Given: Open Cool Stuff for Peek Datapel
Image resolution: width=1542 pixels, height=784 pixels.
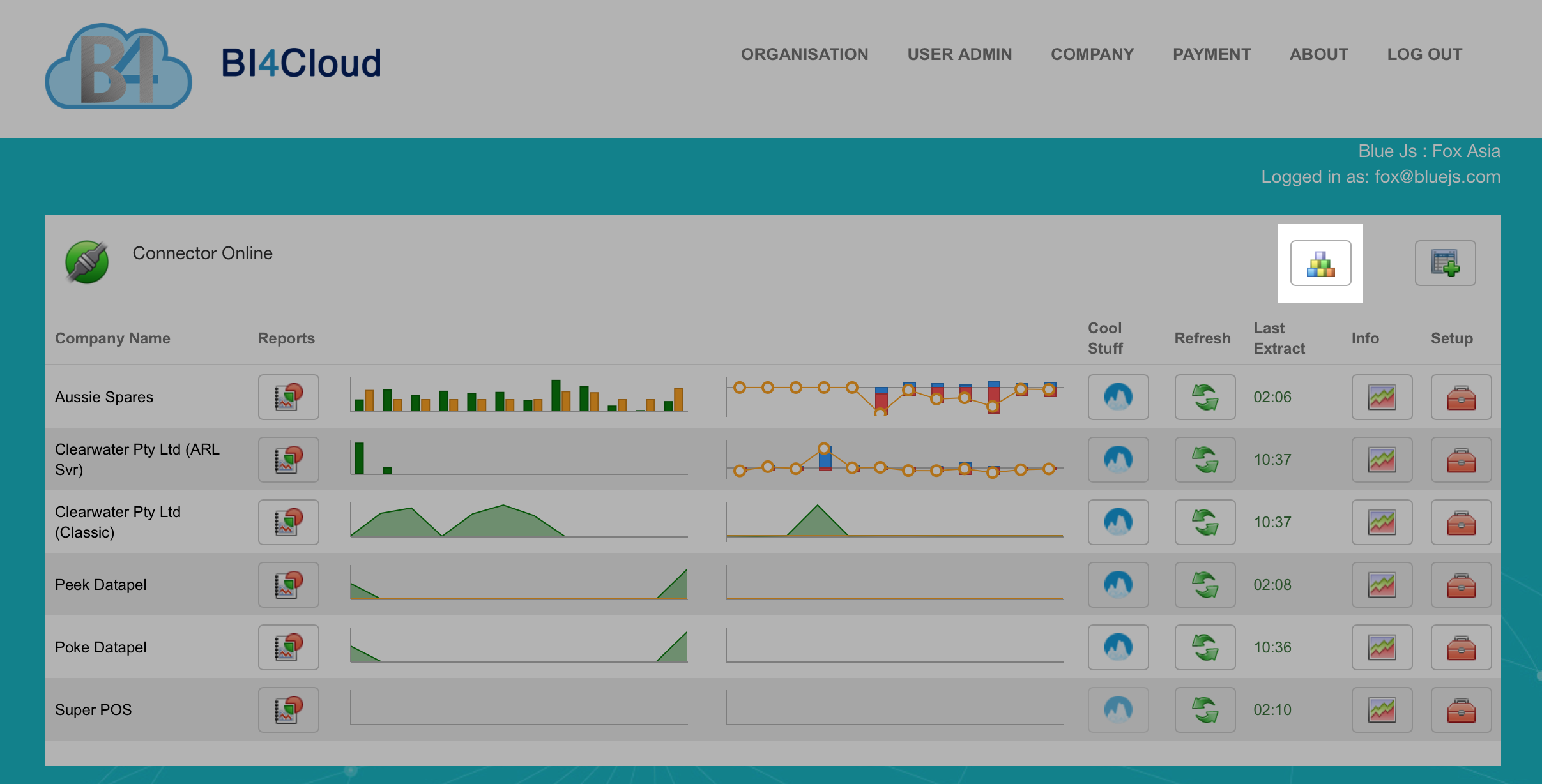Looking at the screenshot, I should [1118, 585].
